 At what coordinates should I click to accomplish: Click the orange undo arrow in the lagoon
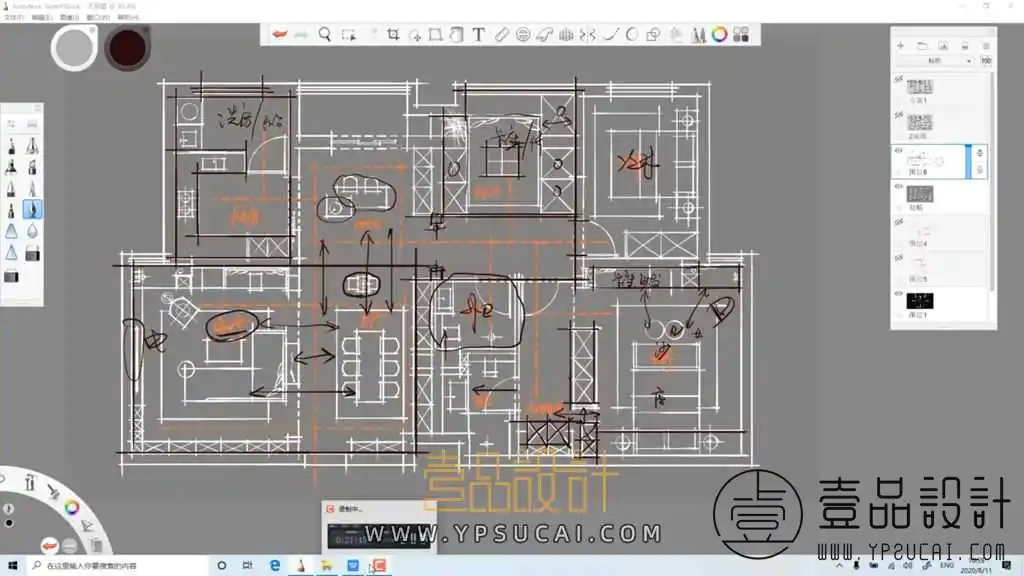[50, 545]
